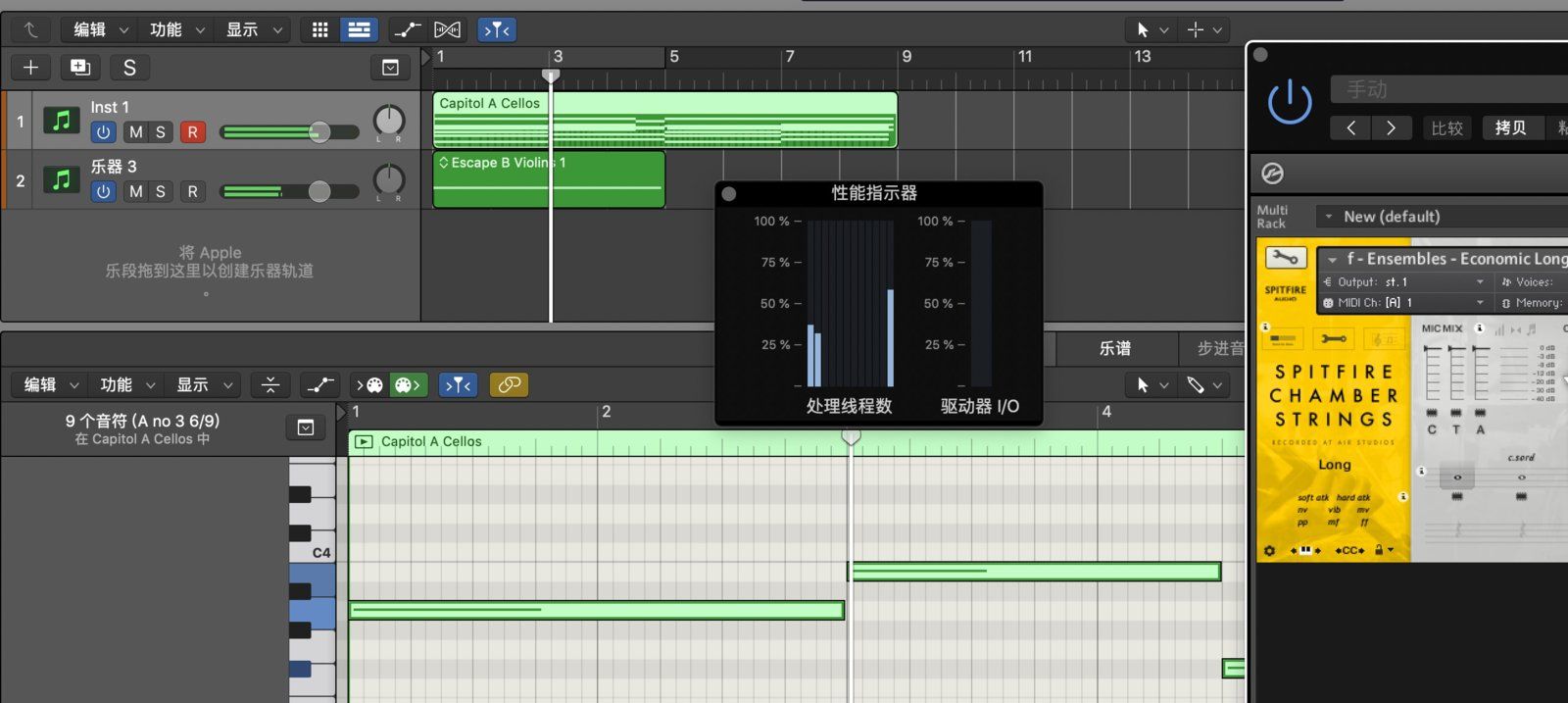Image resolution: width=1568 pixels, height=703 pixels.
Task: Click the global Solo S button in track header
Action: click(129, 68)
